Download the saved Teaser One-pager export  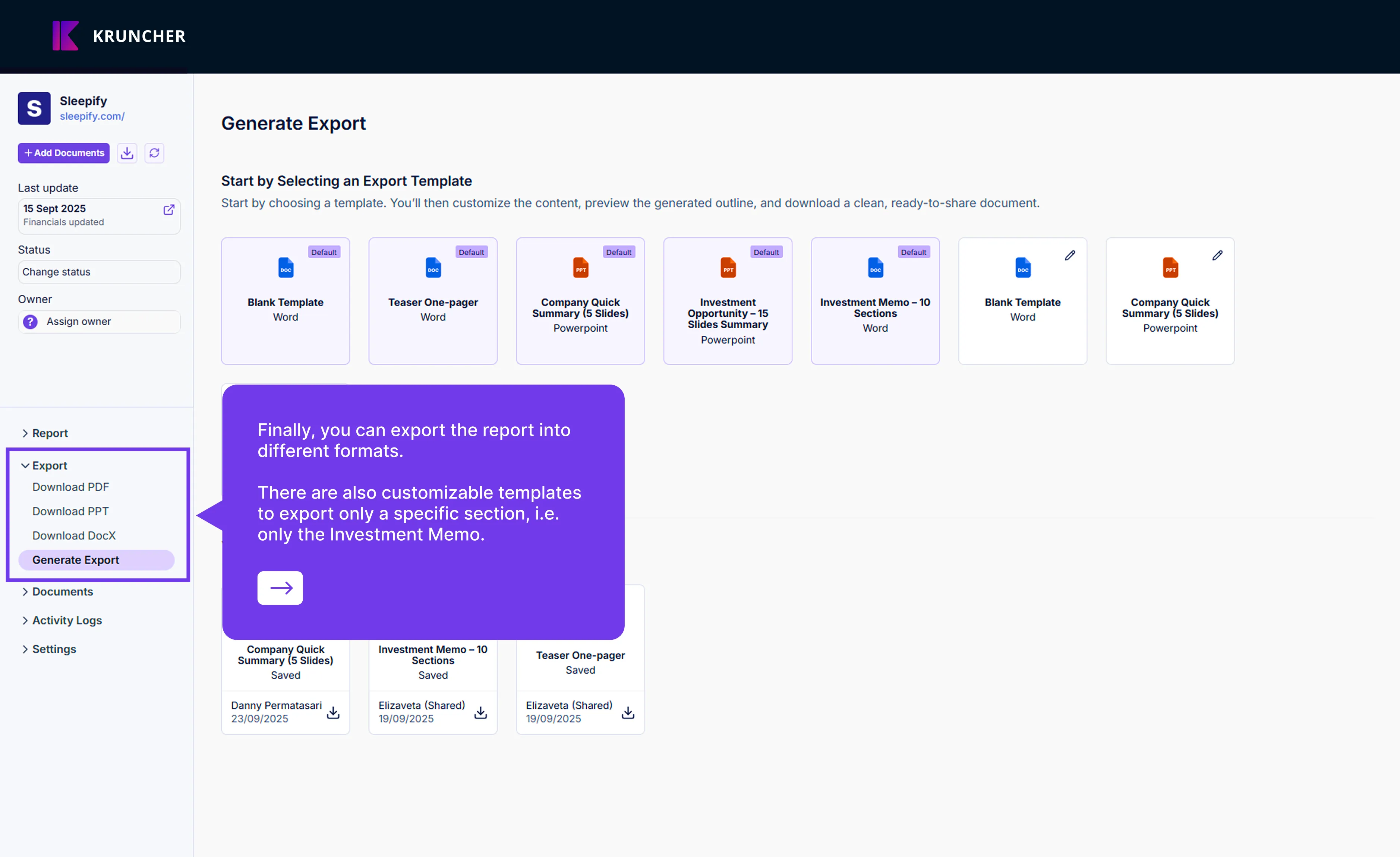(x=627, y=712)
